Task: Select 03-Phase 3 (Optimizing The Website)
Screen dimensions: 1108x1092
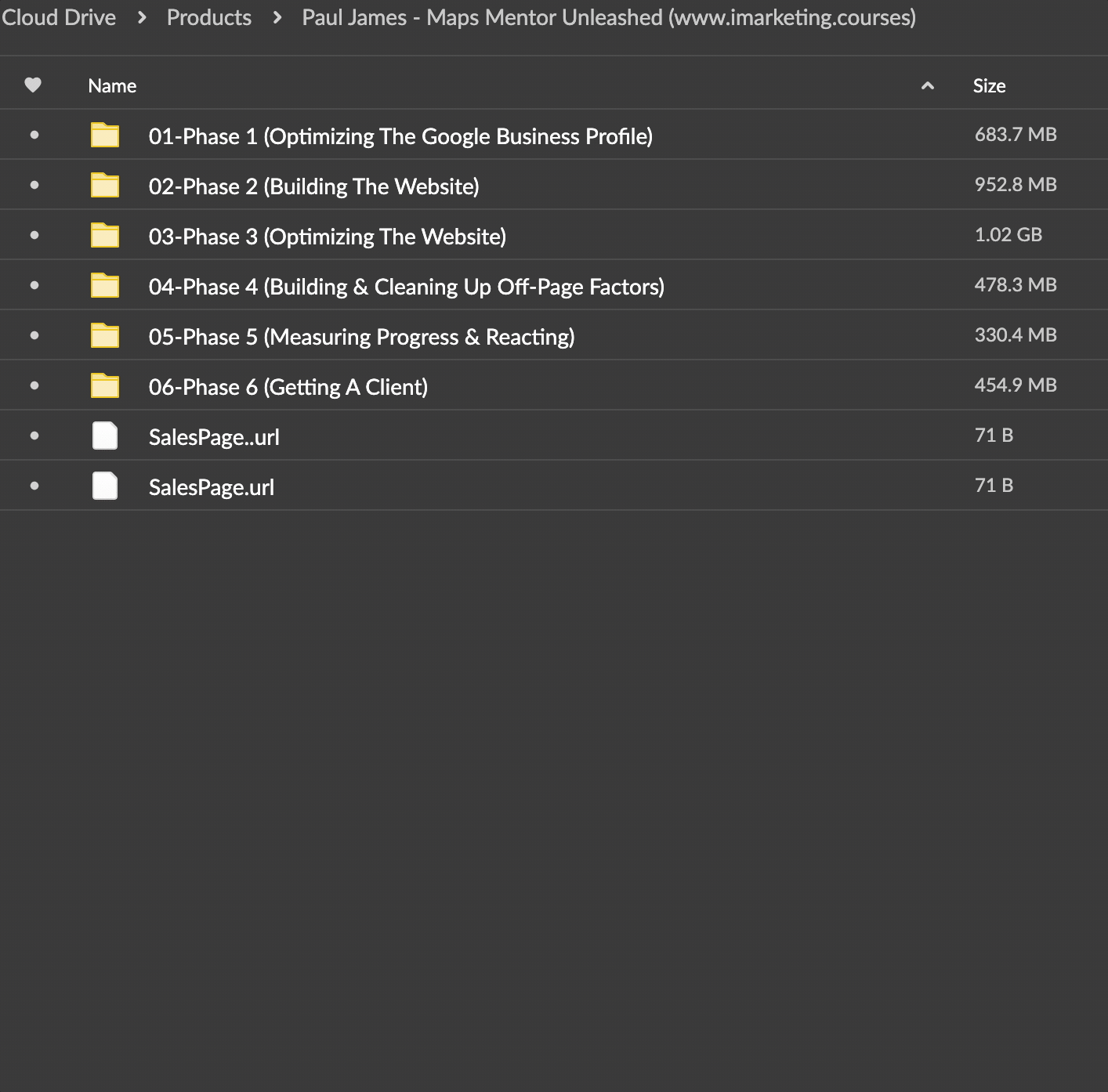Action: pyautogui.click(x=328, y=237)
